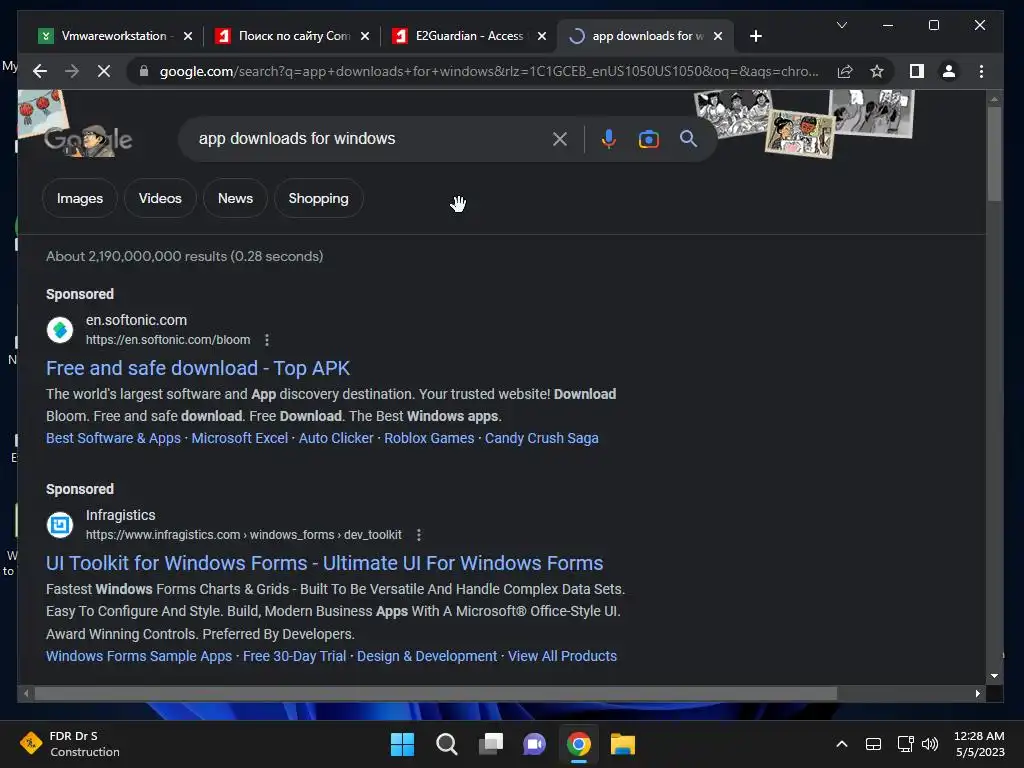Click the horizontal scrollbar thumb
This screenshot has height=768, width=1024.
436,694
